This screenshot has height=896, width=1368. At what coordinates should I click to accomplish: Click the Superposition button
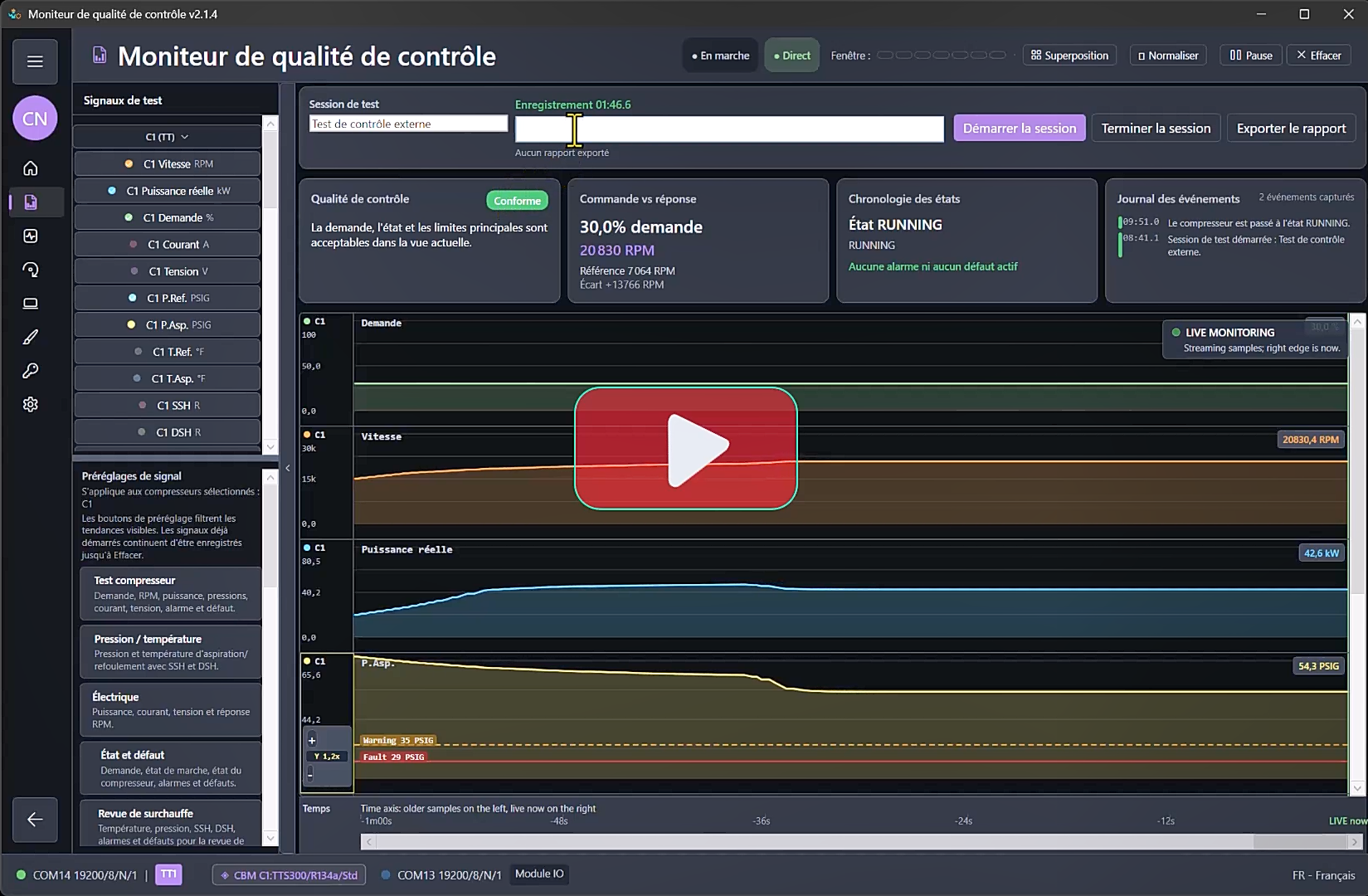click(x=1069, y=56)
